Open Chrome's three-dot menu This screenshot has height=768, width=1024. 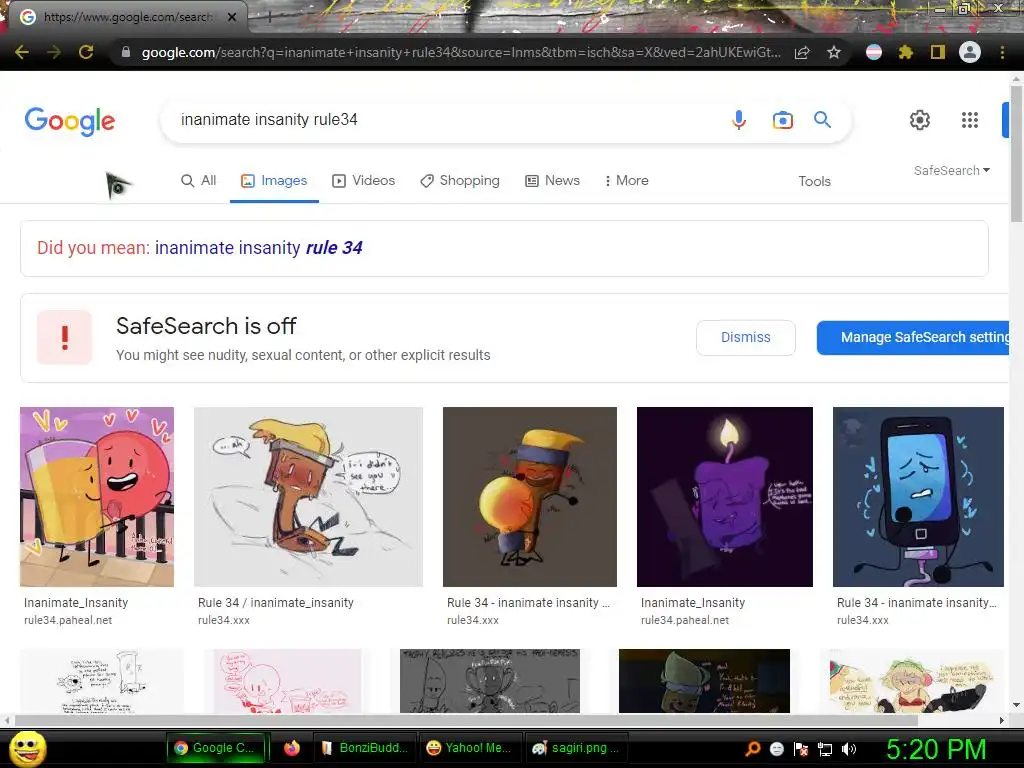click(1002, 52)
